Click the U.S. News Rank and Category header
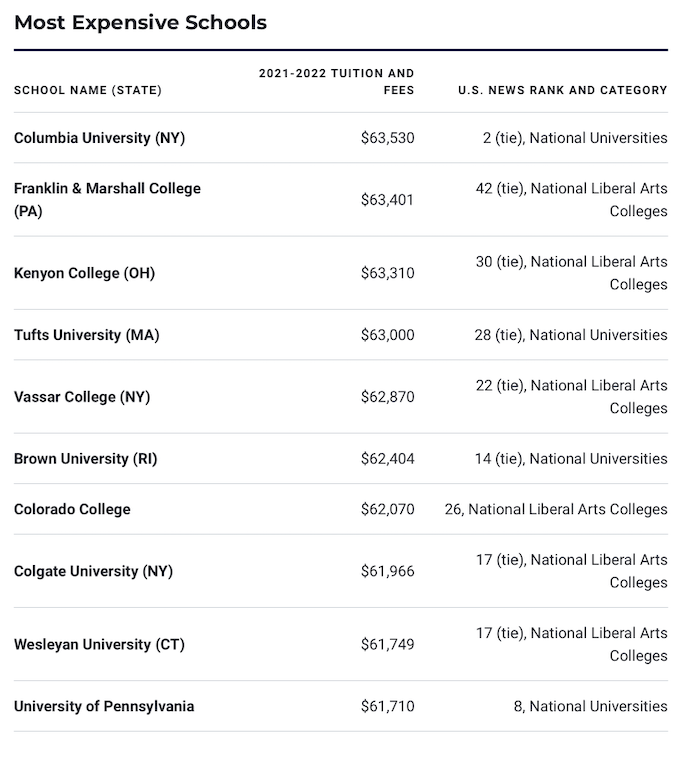Image resolution: width=686 pixels, height=760 pixels. click(563, 90)
